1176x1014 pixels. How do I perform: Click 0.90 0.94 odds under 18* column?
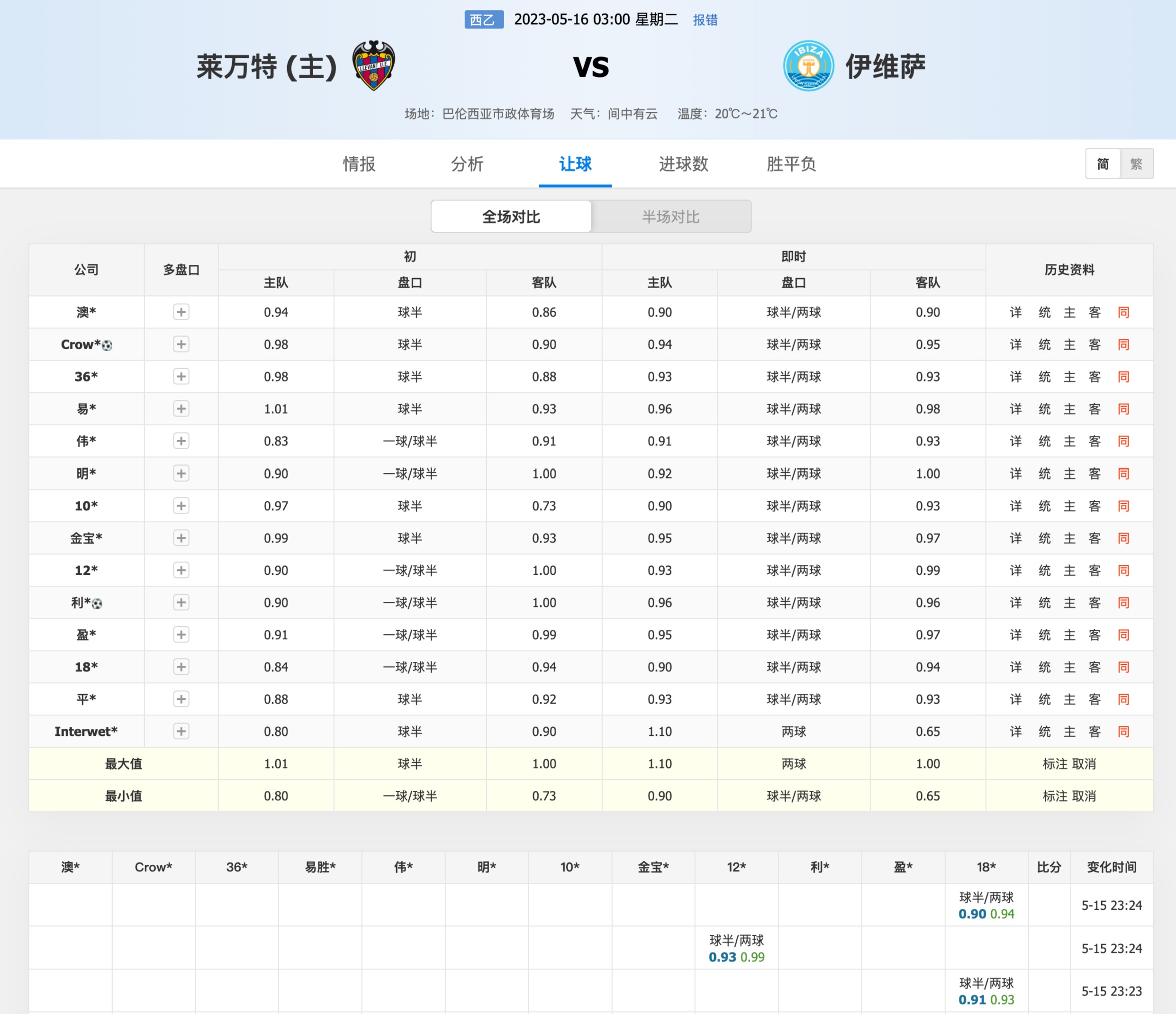pyautogui.click(x=986, y=914)
